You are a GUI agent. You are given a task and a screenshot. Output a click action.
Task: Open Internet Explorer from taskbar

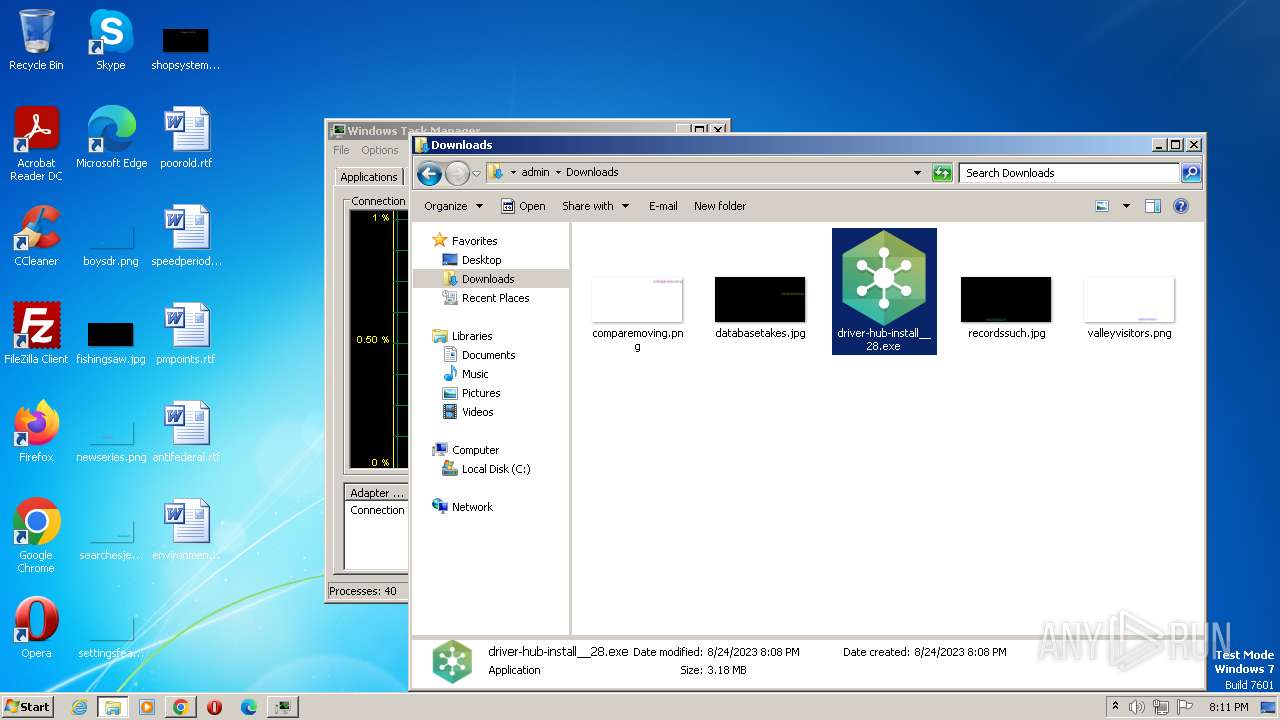(79, 707)
